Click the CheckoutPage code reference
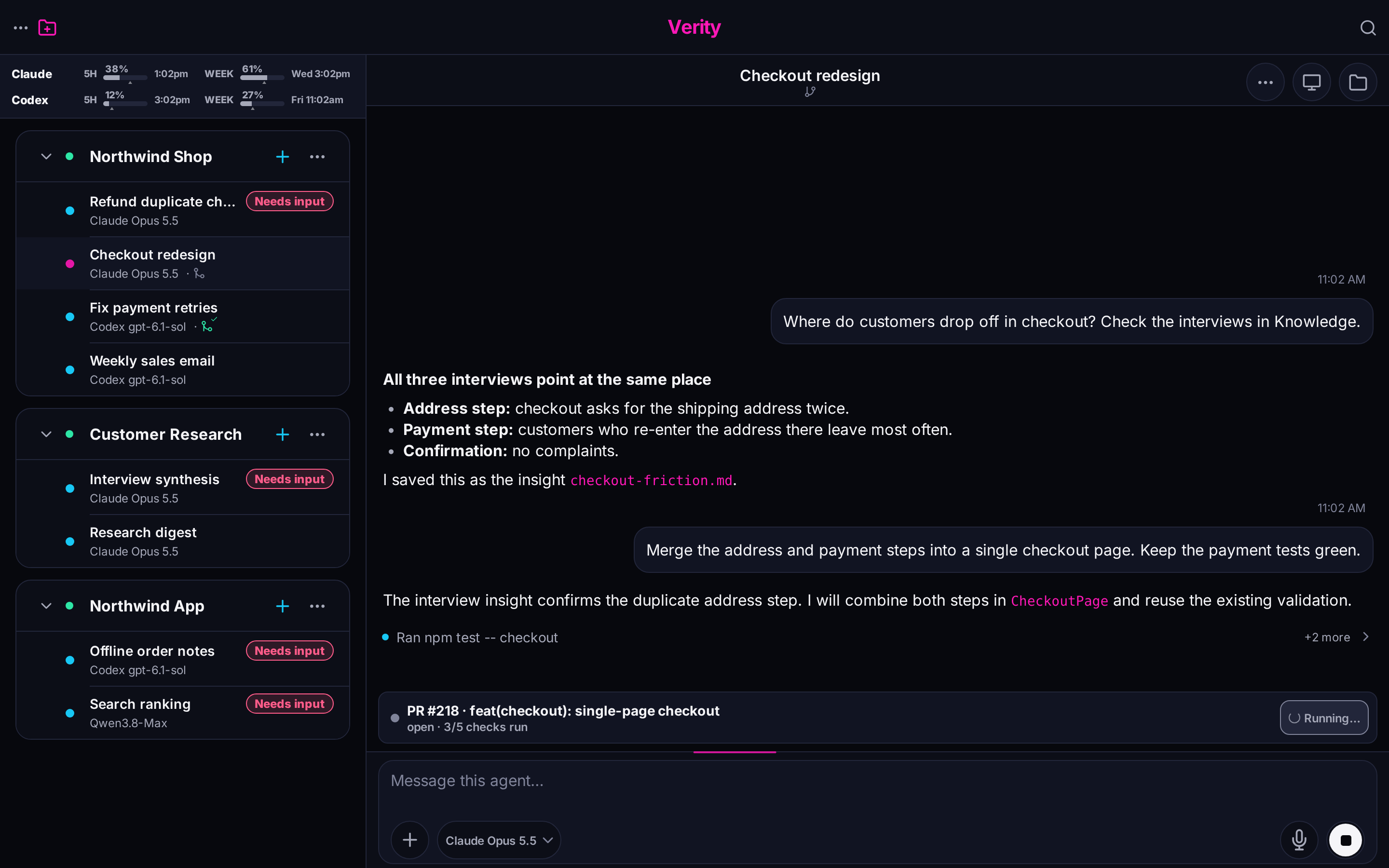 tap(1059, 601)
